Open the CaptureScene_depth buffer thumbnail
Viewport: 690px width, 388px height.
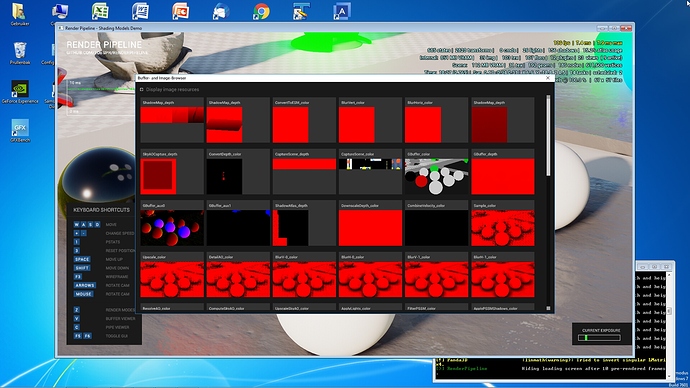pos(304,172)
